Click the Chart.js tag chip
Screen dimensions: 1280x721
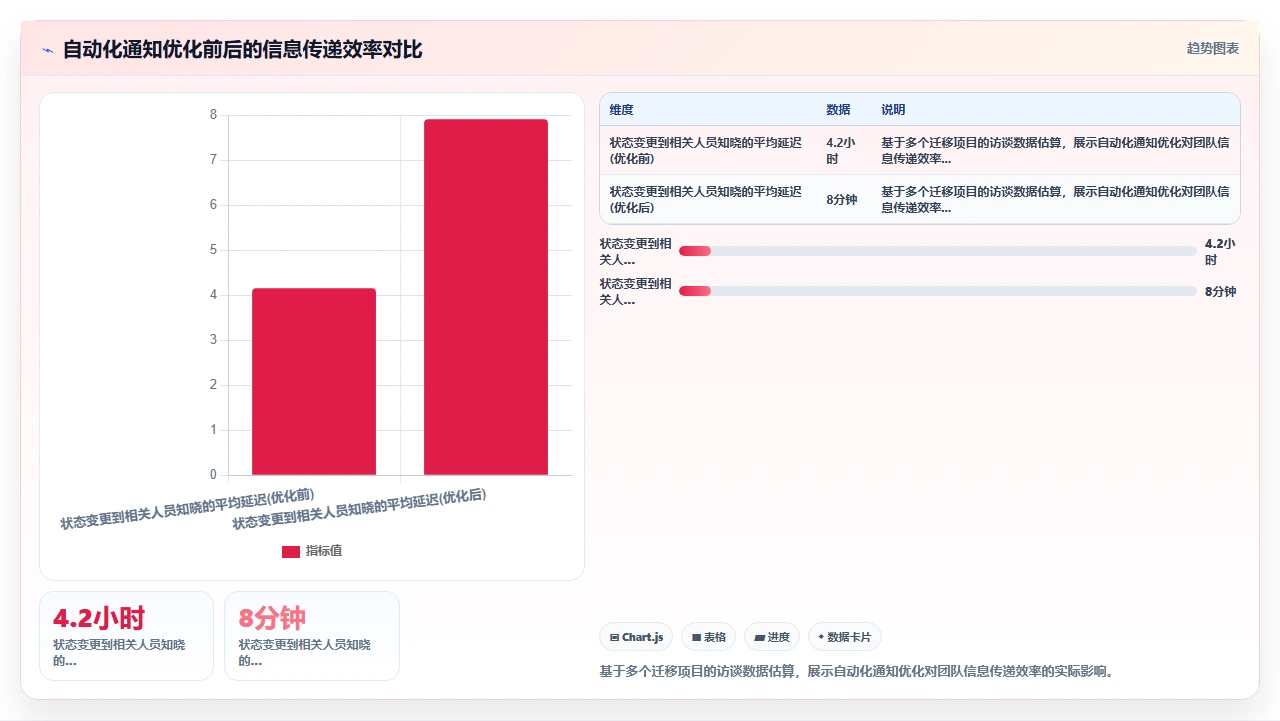636,637
